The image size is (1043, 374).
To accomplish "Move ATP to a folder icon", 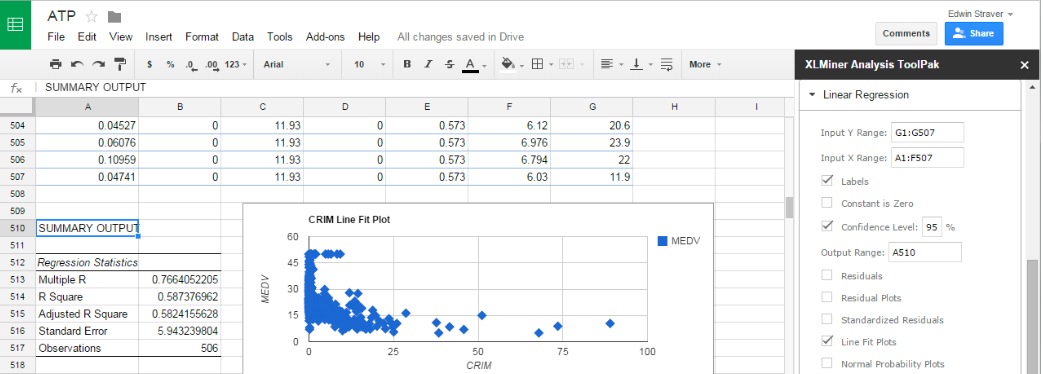I will pyautogui.click(x=114, y=17).
